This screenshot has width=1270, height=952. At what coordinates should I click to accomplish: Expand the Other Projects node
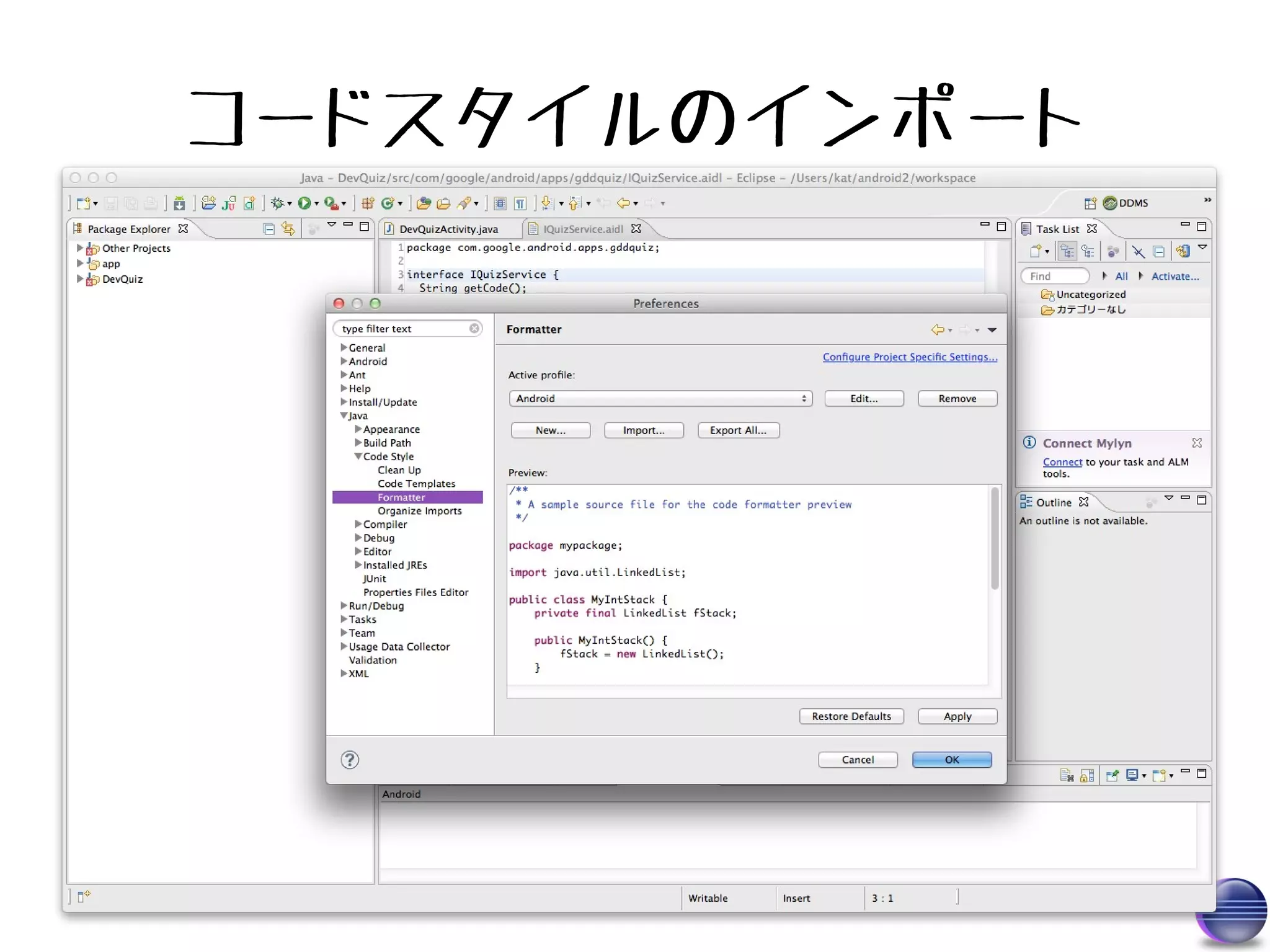click(80, 247)
